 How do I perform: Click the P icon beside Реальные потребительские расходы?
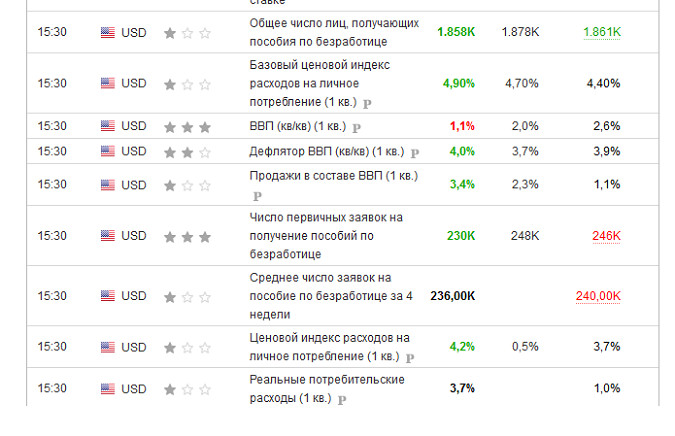(x=342, y=399)
